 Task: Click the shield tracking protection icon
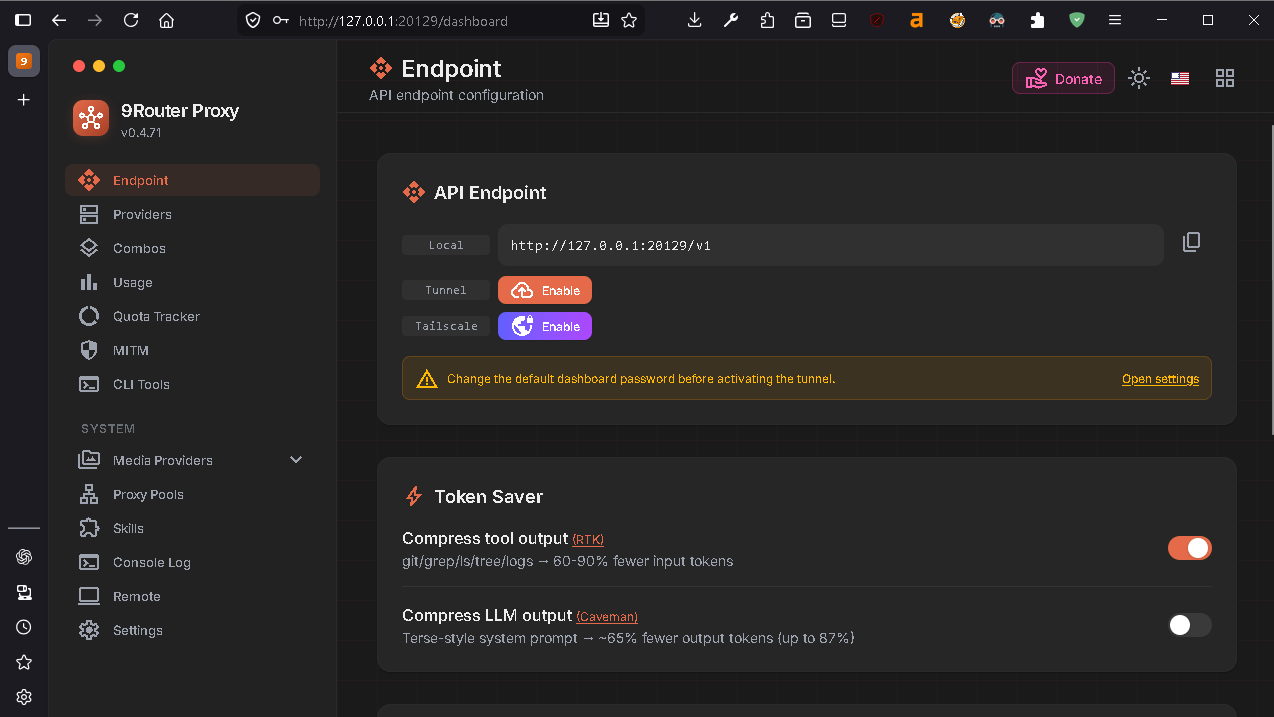(253, 20)
